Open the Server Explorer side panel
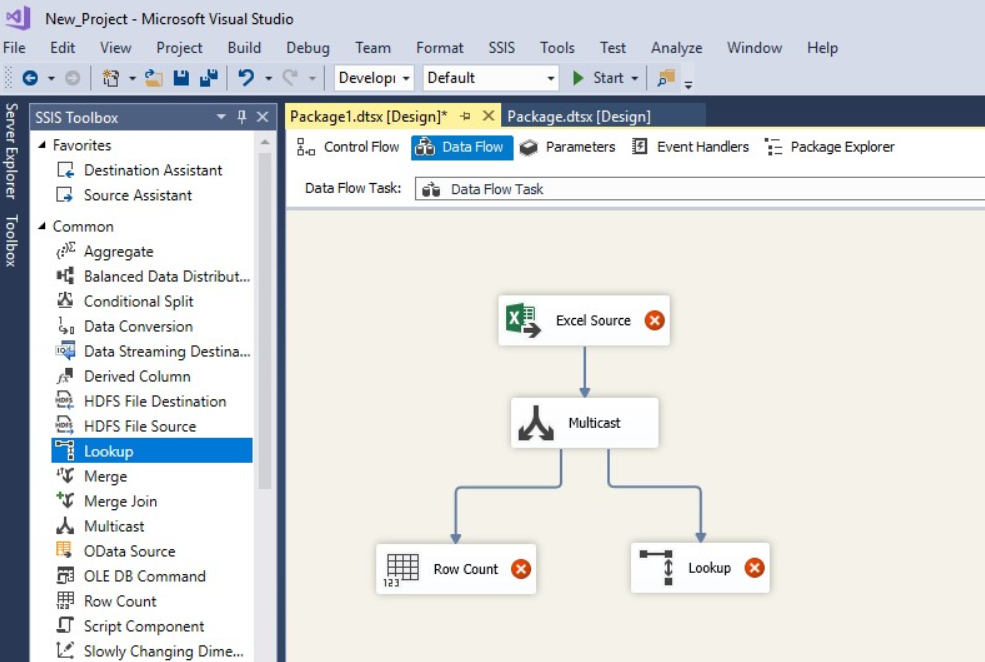Image resolution: width=985 pixels, height=662 pixels. pos(12,150)
